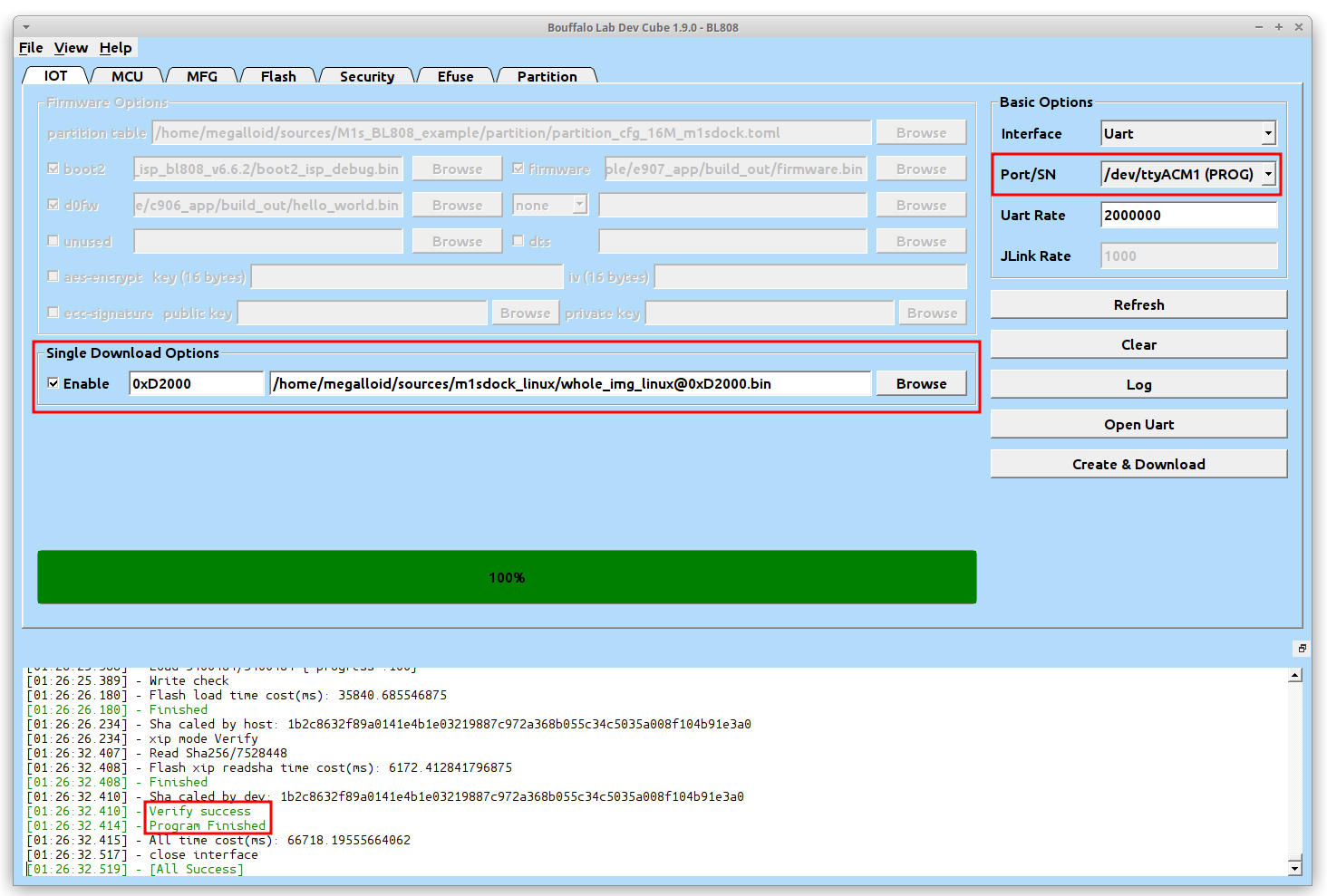The image size is (1327, 896).
Task: Click the "Read Sha256/7528448" log line
Action: [218, 753]
